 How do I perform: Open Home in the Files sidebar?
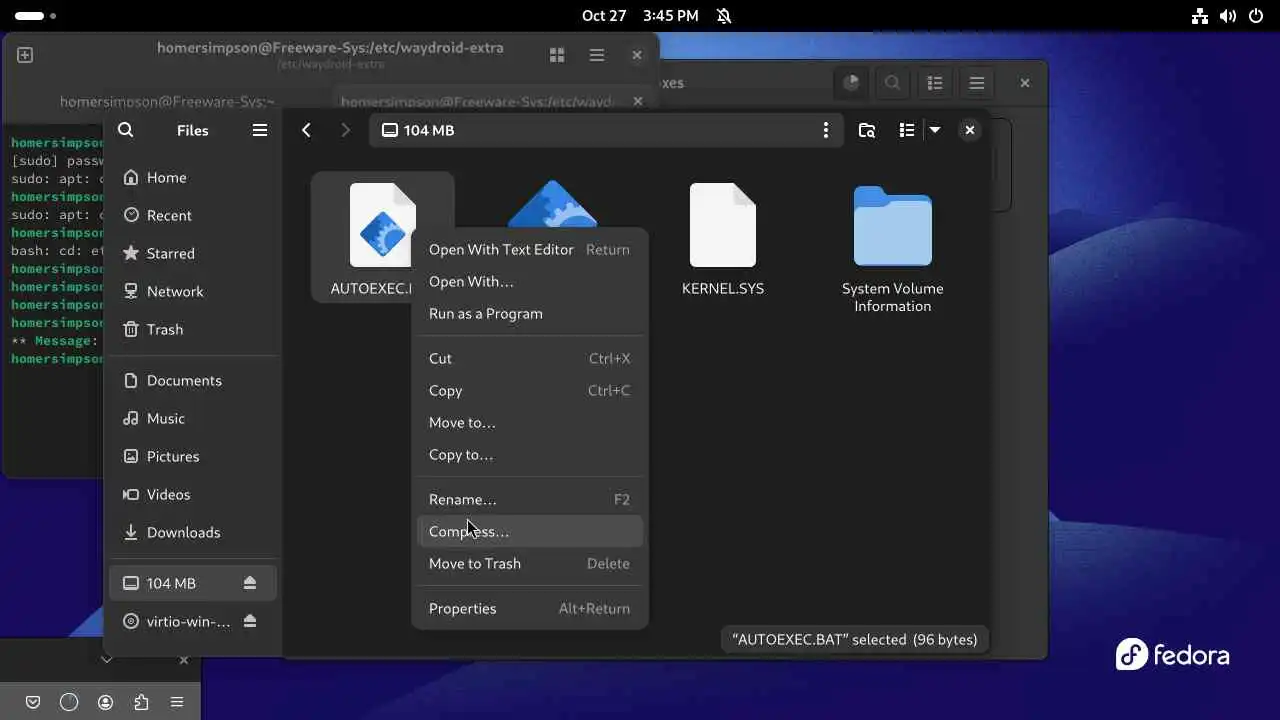192,177
